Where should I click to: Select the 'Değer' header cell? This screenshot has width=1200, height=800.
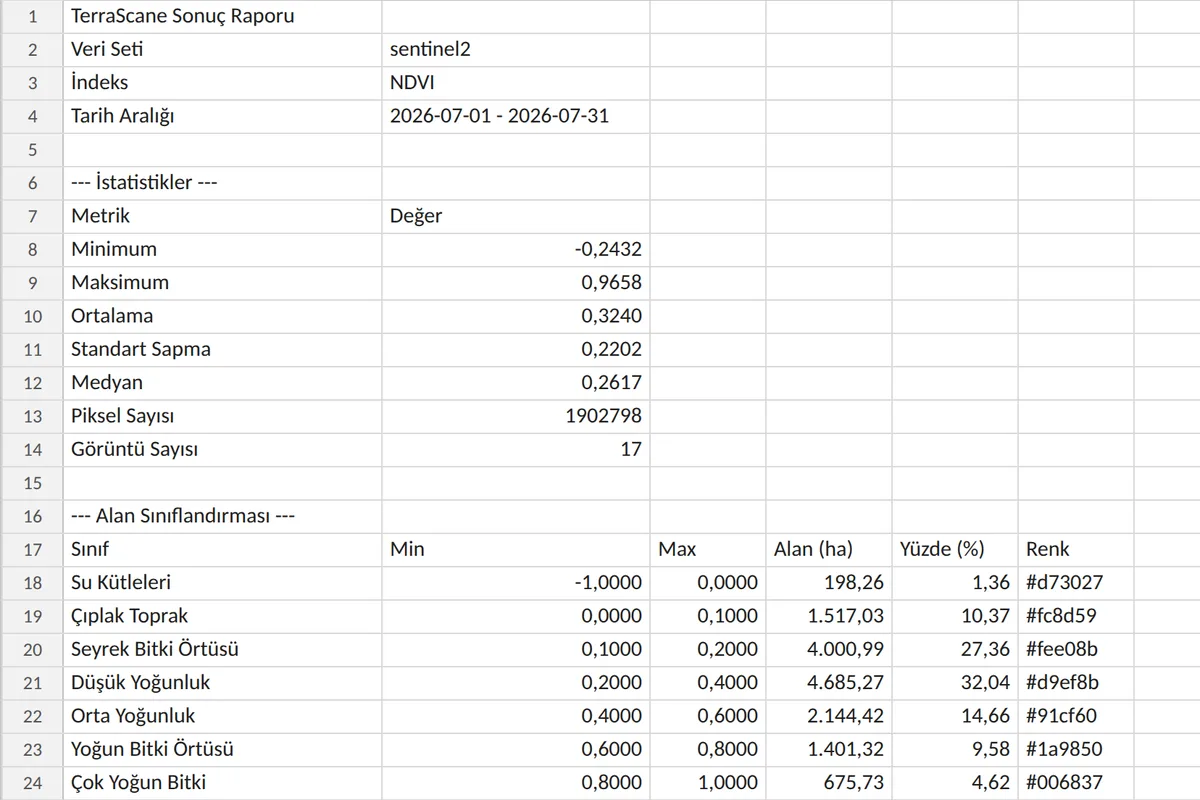click(x=516, y=216)
